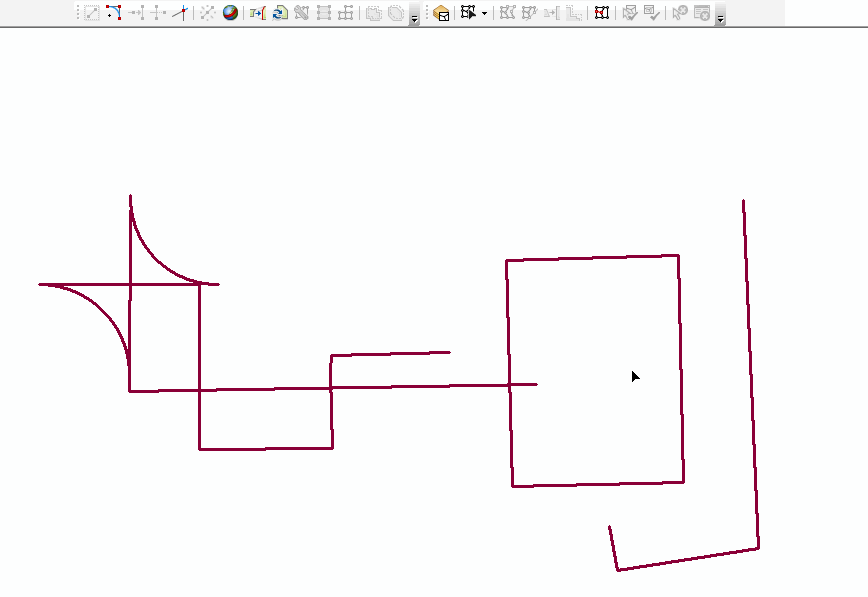
Task: Open the Topology Edit tool dropdown arrow
Action: (483, 13)
